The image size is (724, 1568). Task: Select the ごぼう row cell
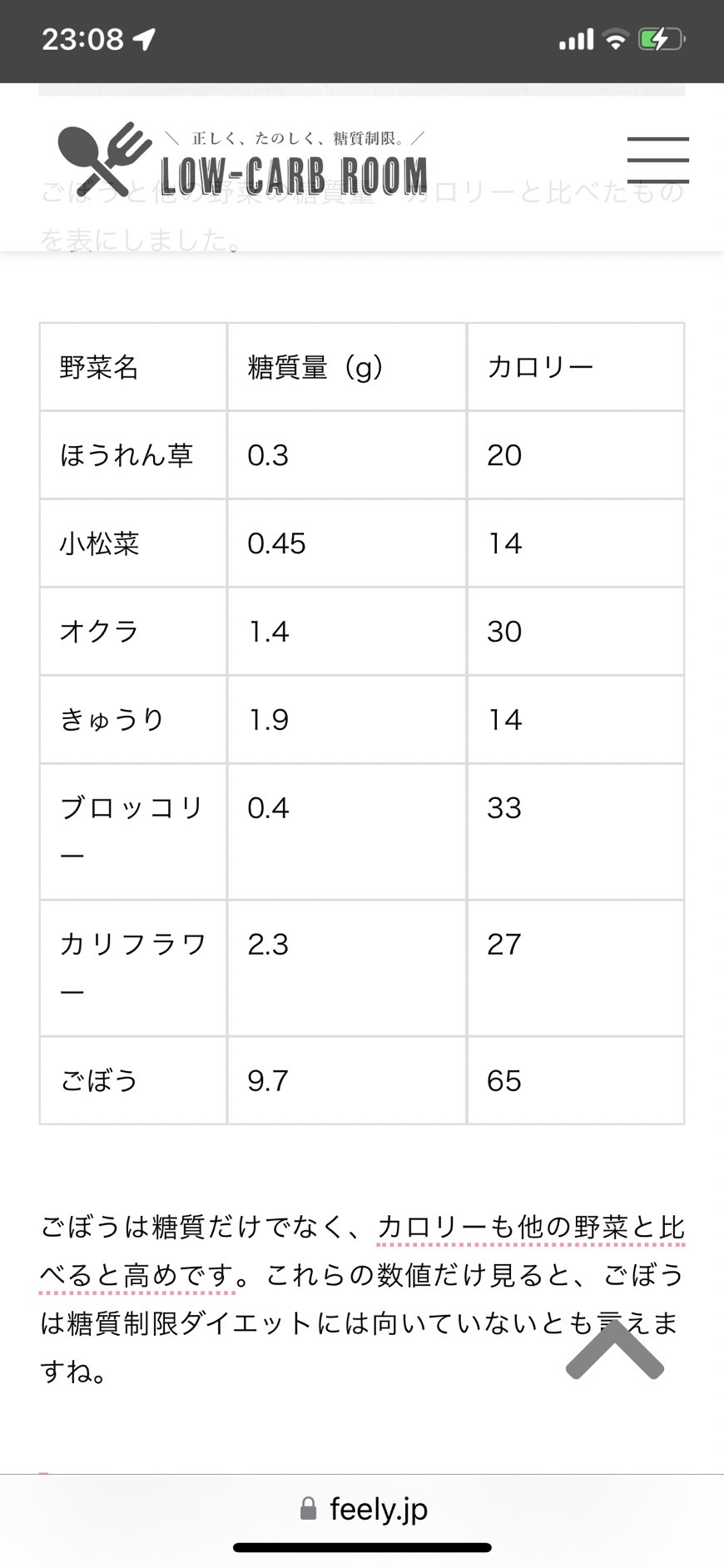tap(133, 1080)
